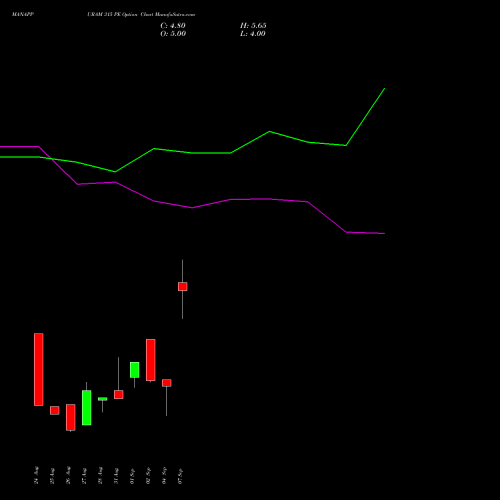Click the URAM 215 PE Option Chart title
The image size is (500, 500).
pyautogui.click(x=141, y=14)
